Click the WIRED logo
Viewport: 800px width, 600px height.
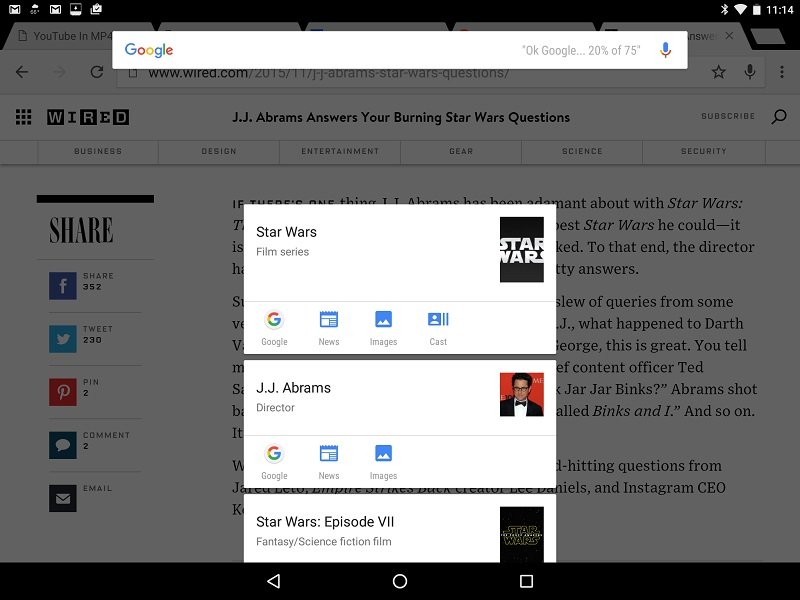(x=88, y=117)
